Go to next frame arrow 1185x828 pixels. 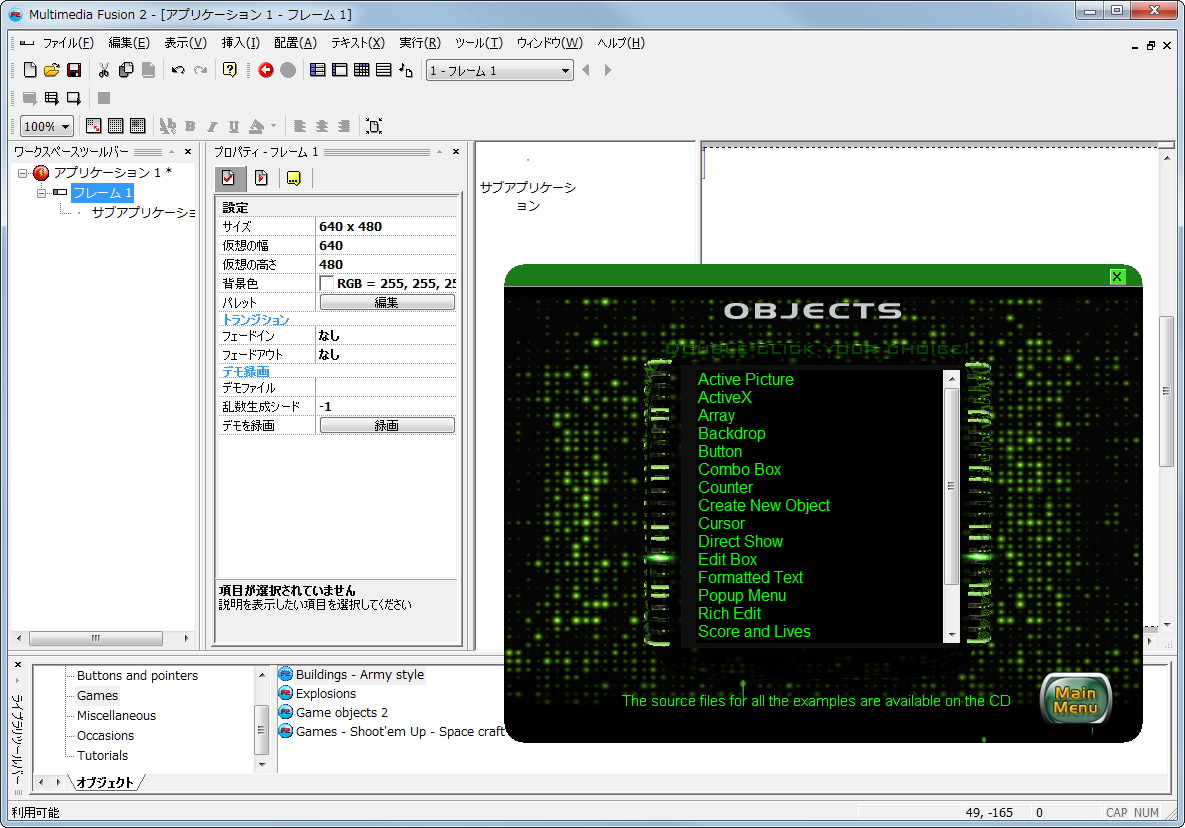pos(608,70)
